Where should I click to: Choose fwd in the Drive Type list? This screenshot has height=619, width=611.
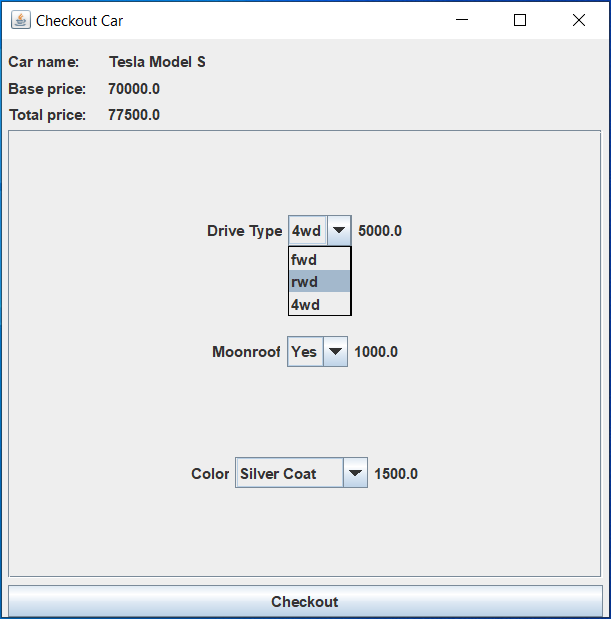319,259
